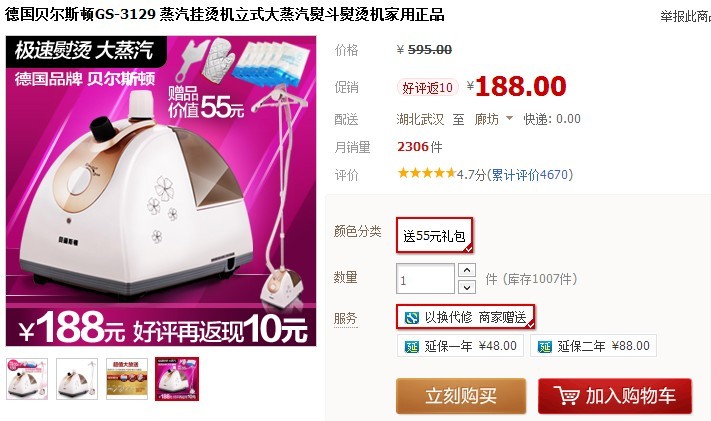Click the 以换代修 service icon
The height and width of the screenshot is (421, 711).
click(411, 317)
